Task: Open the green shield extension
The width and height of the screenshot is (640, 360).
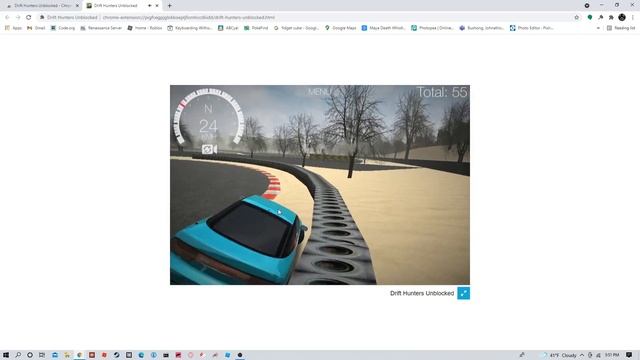Action: point(590,17)
